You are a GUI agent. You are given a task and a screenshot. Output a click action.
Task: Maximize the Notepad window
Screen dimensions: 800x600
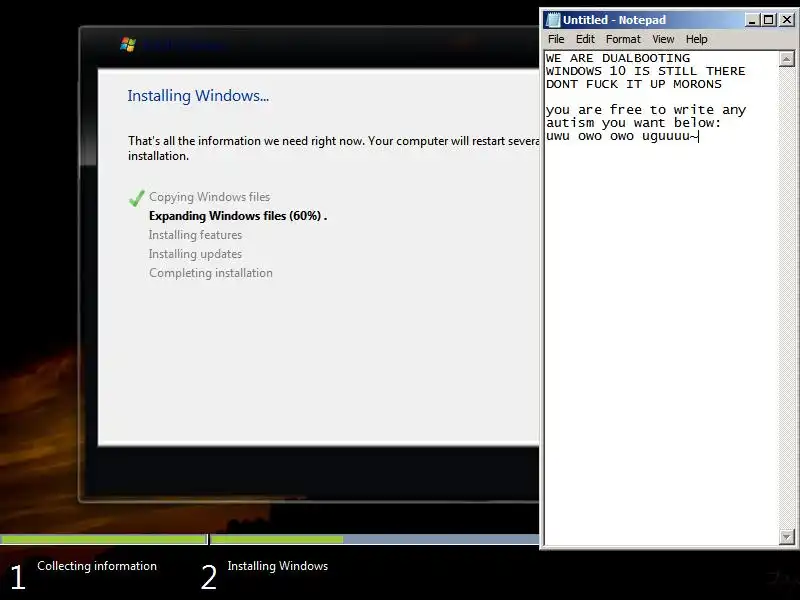(x=769, y=20)
